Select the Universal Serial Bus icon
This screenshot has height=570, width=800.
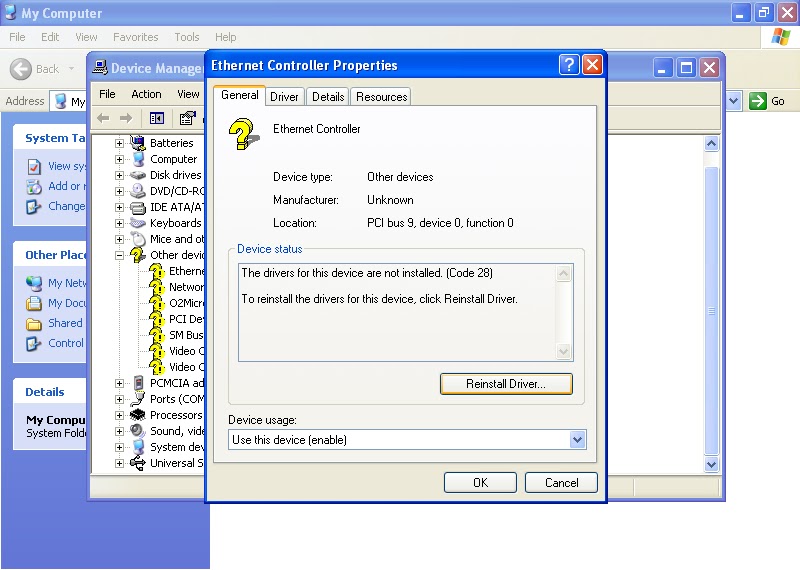(x=138, y=463)
